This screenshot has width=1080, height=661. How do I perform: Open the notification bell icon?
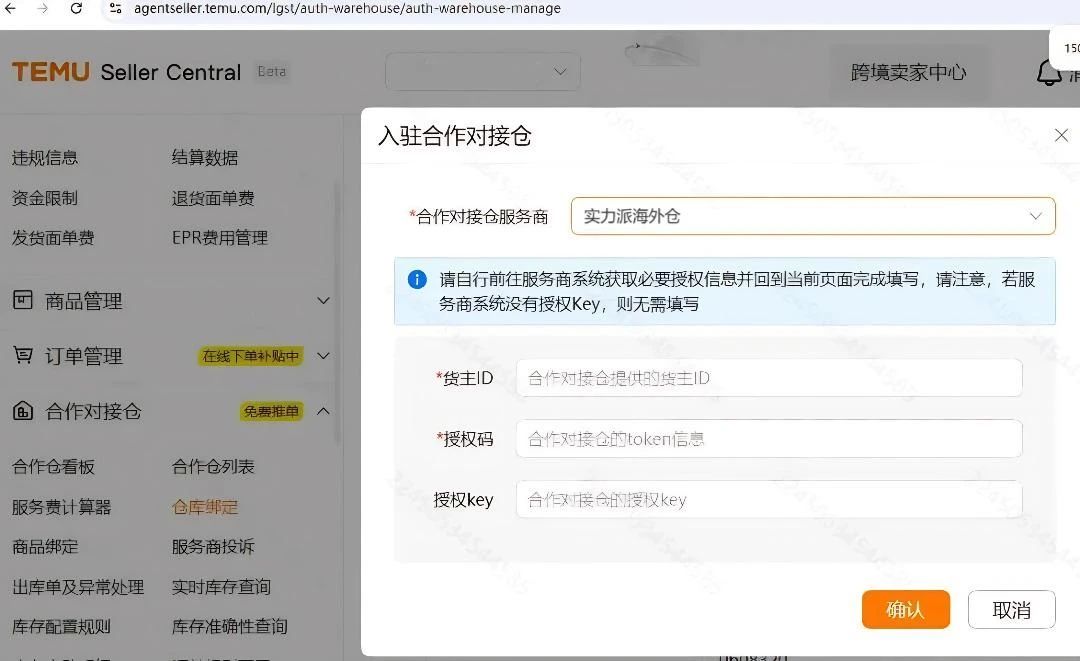[x=1049, y=72]
